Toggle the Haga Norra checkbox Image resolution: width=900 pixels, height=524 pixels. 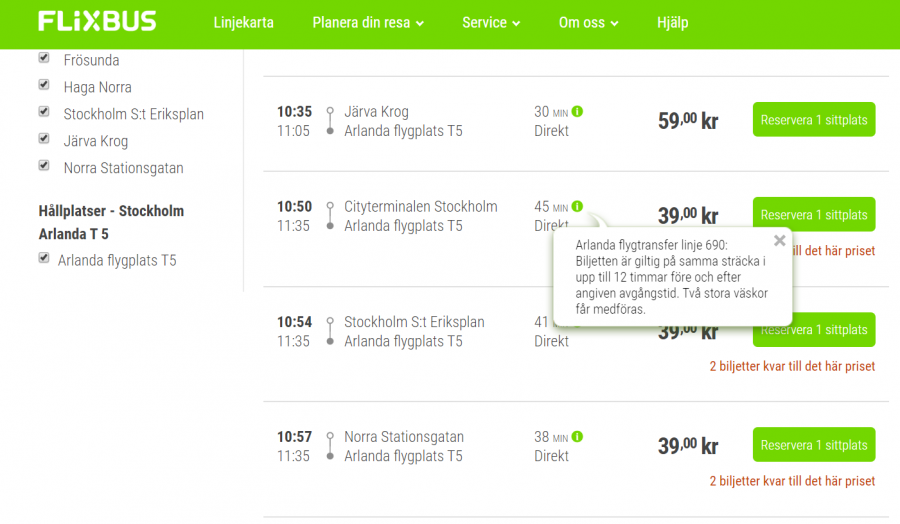point(44,85)
